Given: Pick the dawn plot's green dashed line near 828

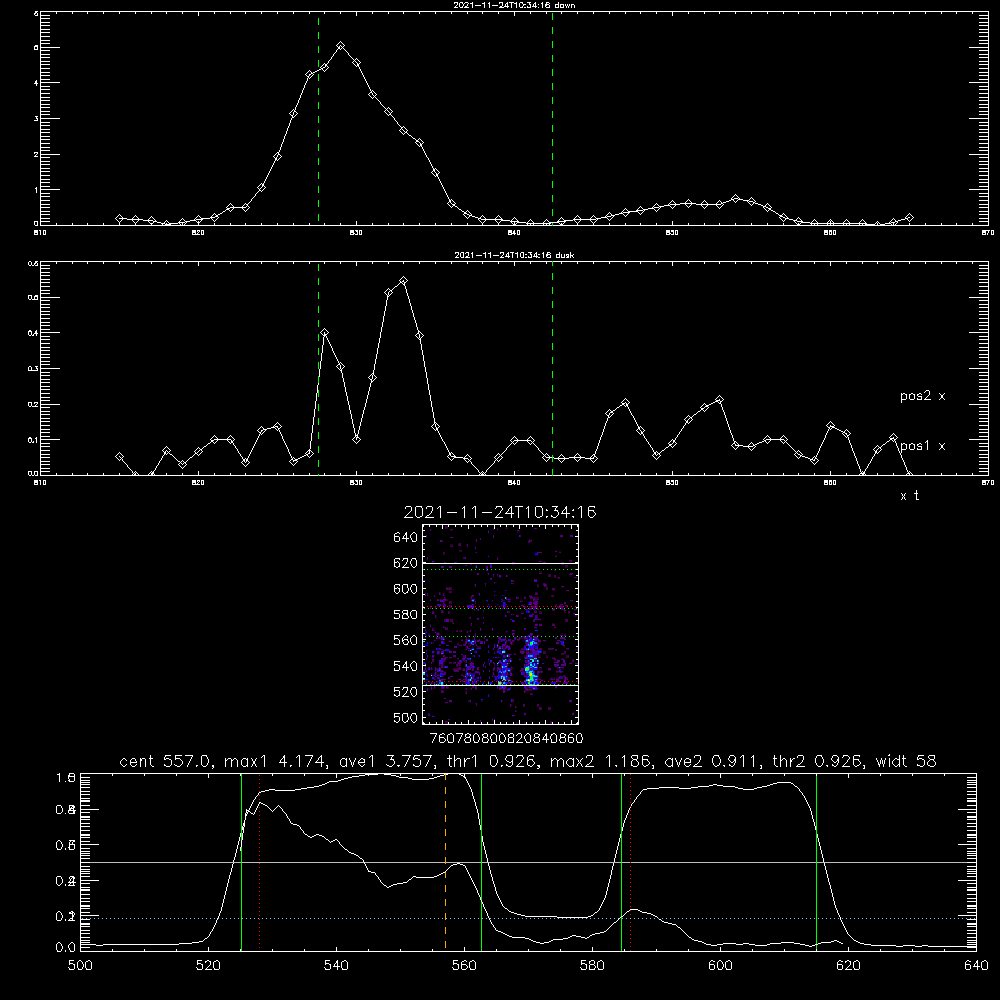Looking at the screenshot, I should click(318, 118).
